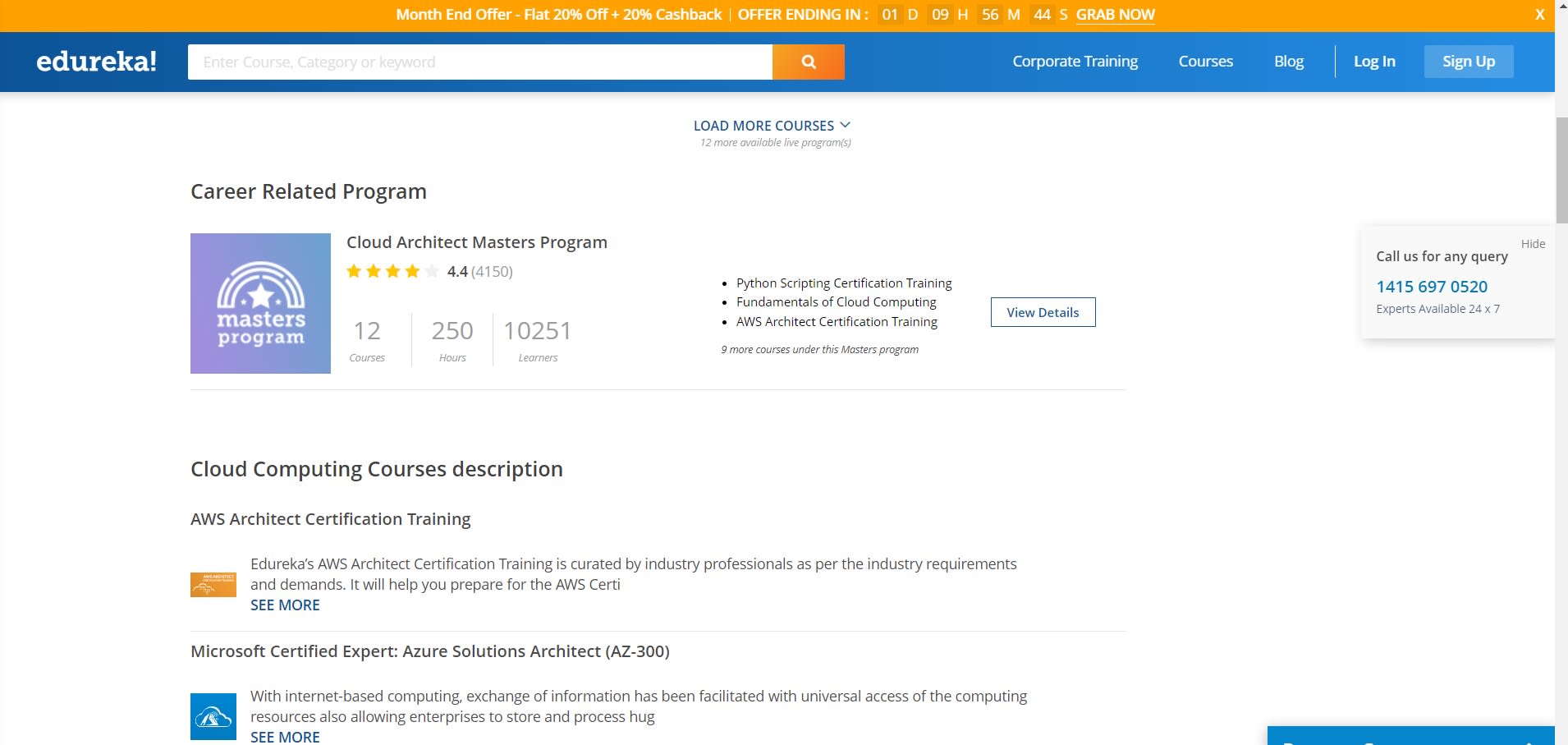Click the '10251 Learners' stat
Image resolution: width=1568 pixels, height=745 pixels.
[538, 340]
